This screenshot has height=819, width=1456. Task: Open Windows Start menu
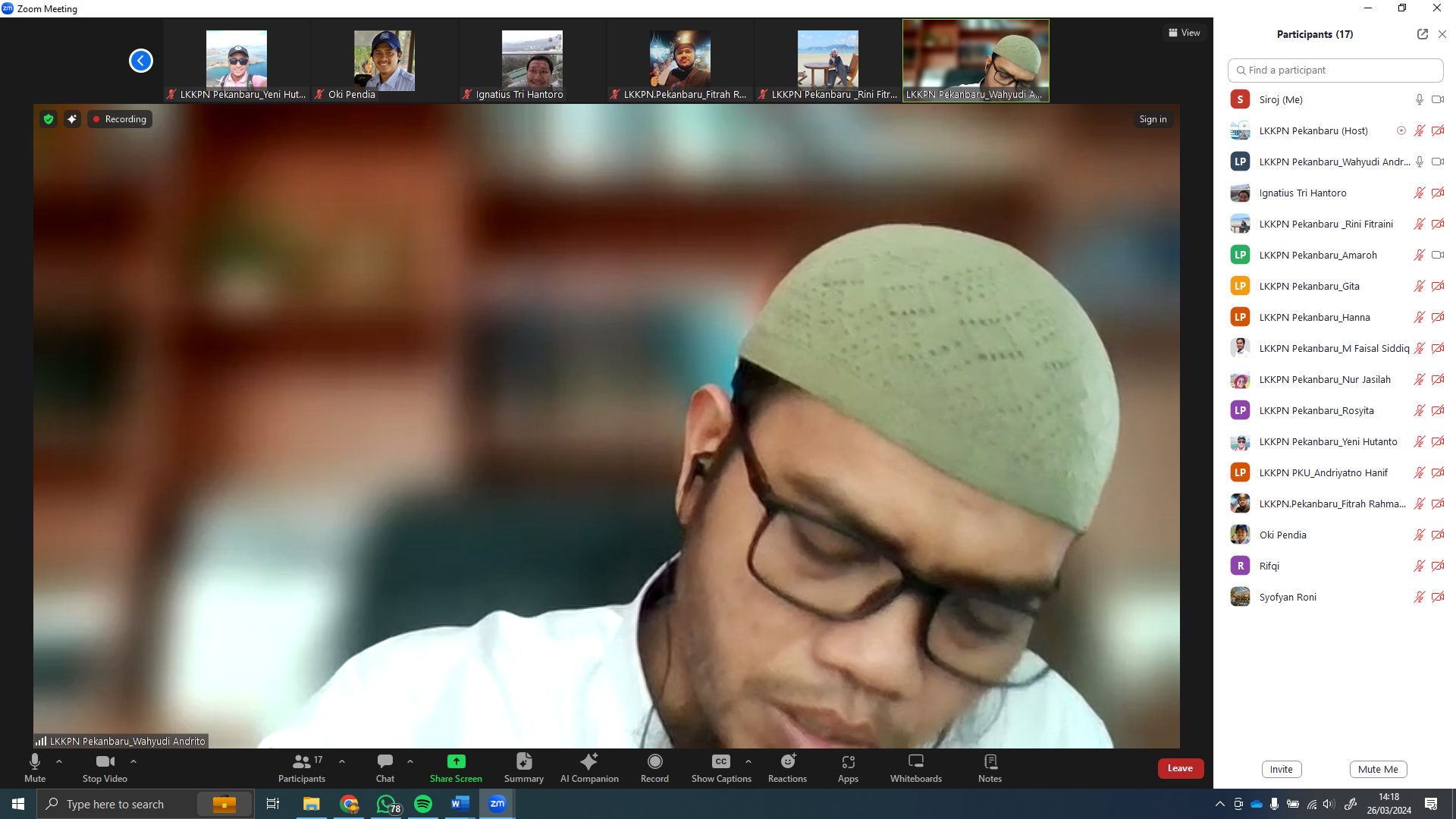pos(18,804)
